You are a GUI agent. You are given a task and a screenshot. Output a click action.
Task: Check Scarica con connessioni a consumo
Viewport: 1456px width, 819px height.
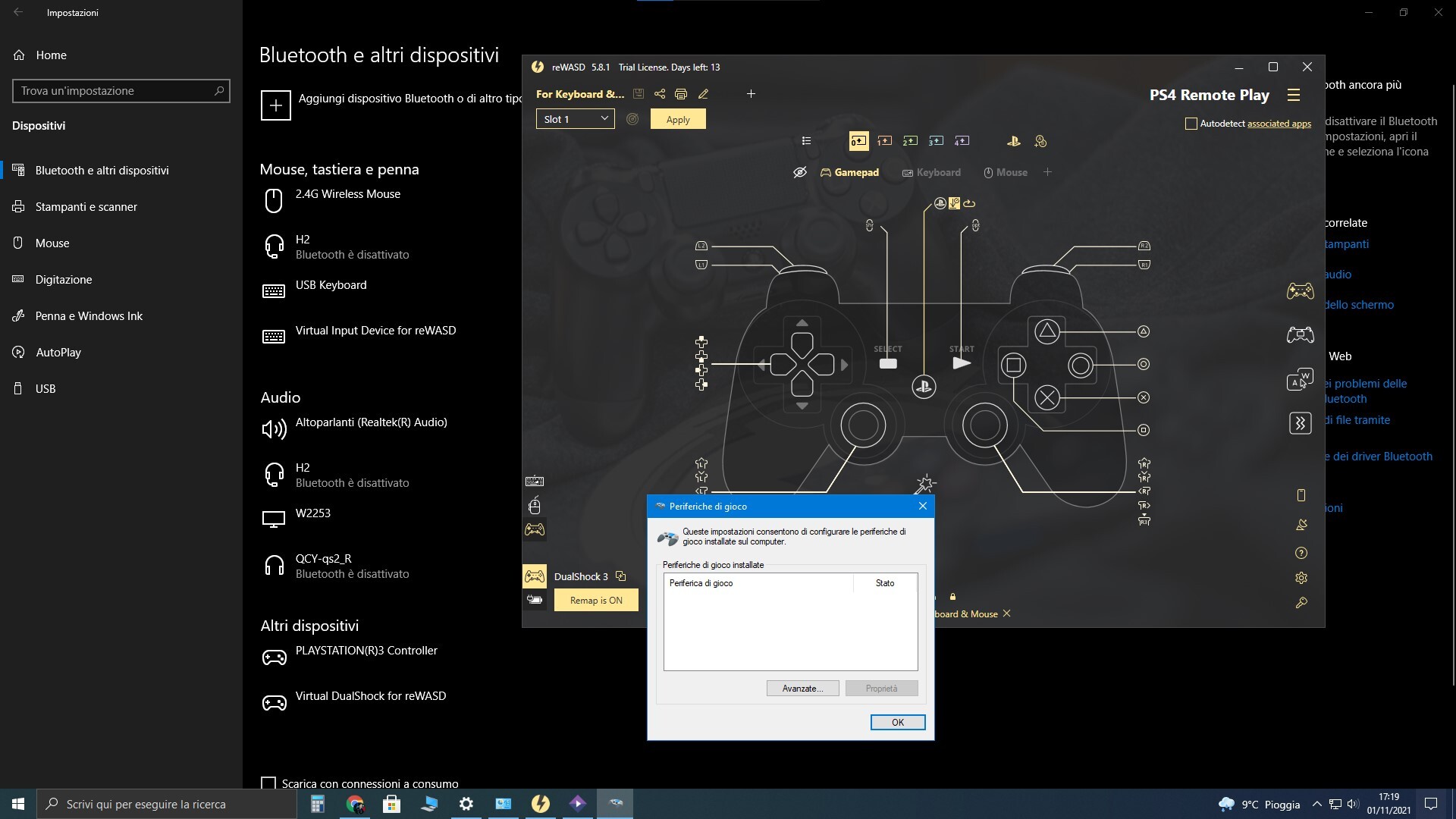point(268,783)
